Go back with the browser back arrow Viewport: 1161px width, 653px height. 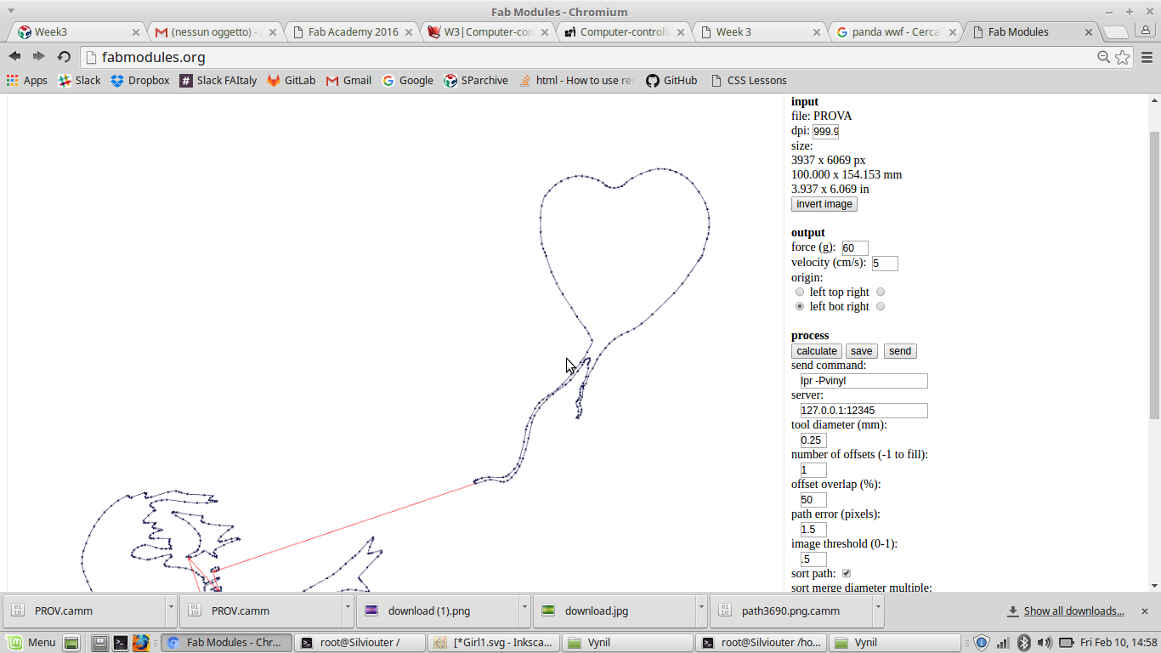point(15,56)
